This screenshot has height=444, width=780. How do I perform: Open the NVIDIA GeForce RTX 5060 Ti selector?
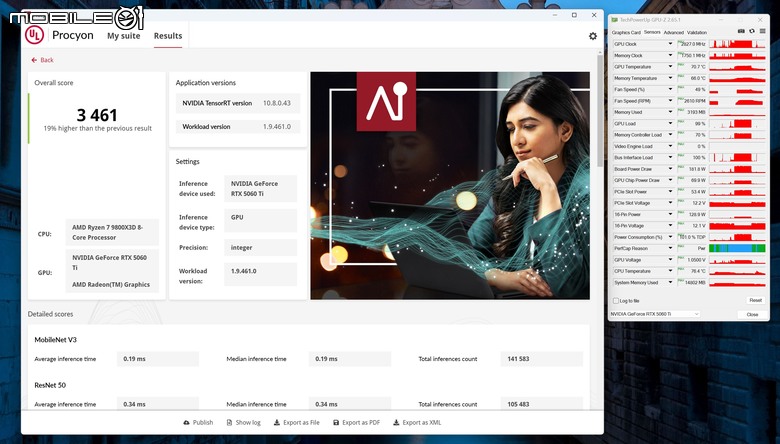point(655,314)
